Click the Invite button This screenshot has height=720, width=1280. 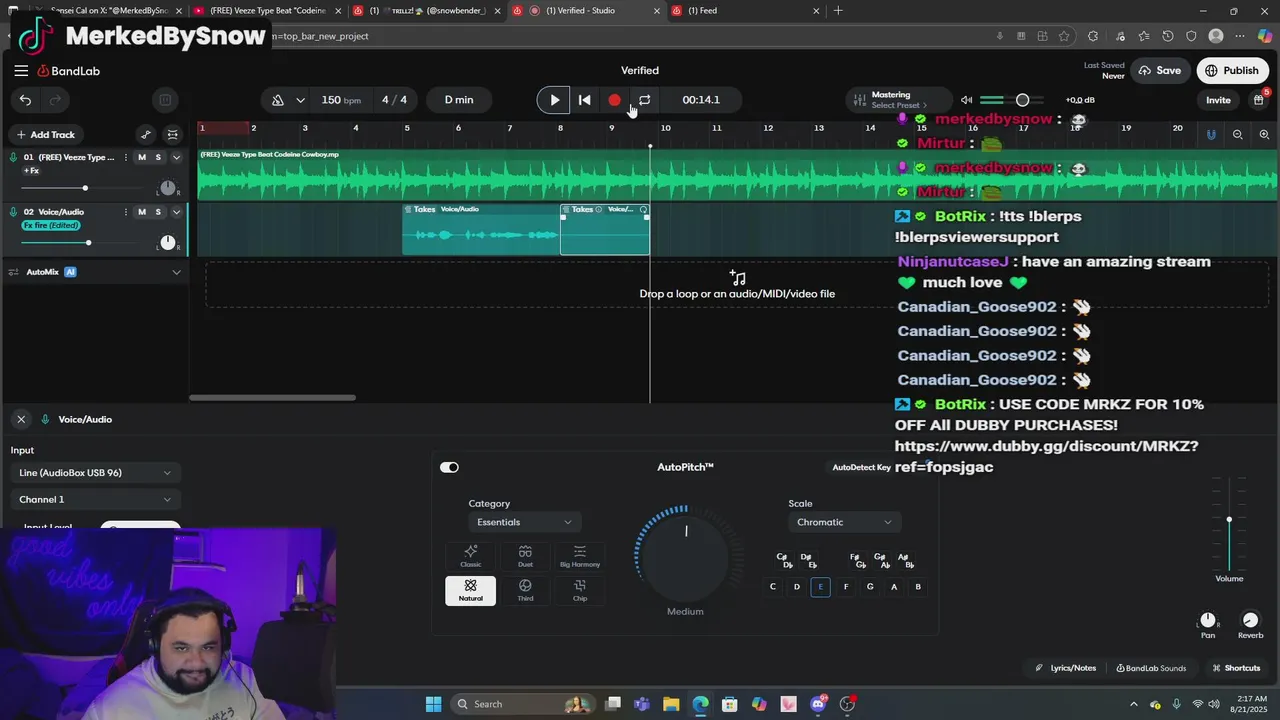click(1218, 100)
